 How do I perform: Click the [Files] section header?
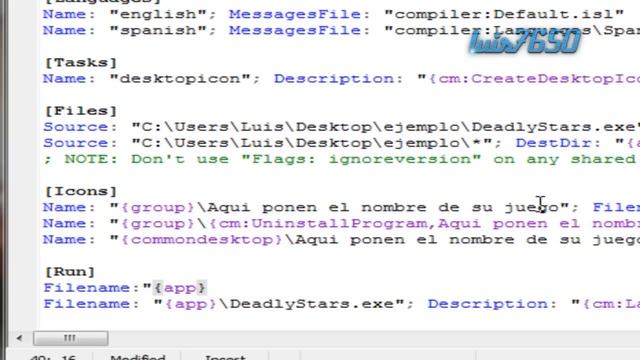tap(81, 111)
